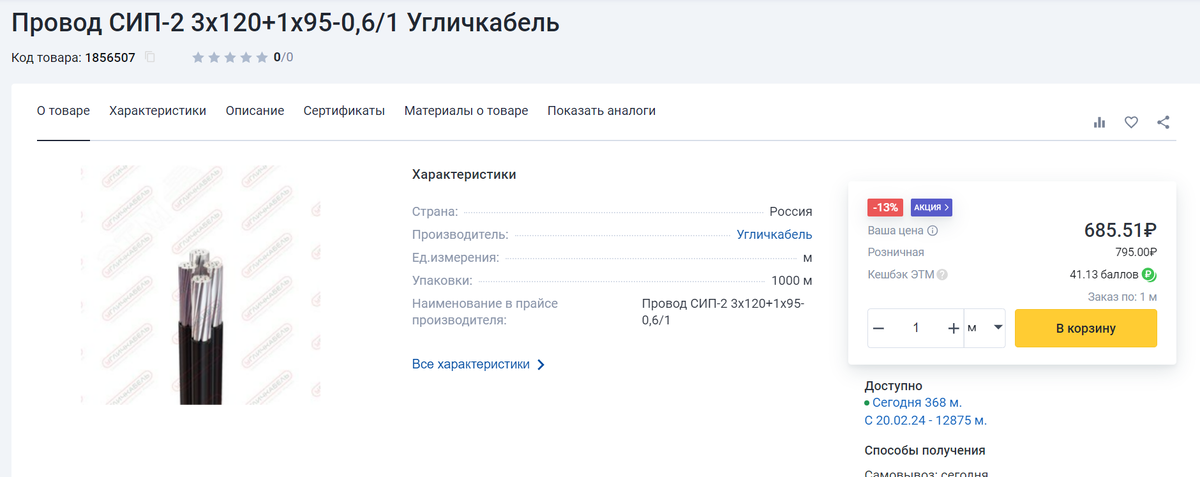
Task: Click the Доступно heading
Action: pyautogui.click(x=893, y=386)
